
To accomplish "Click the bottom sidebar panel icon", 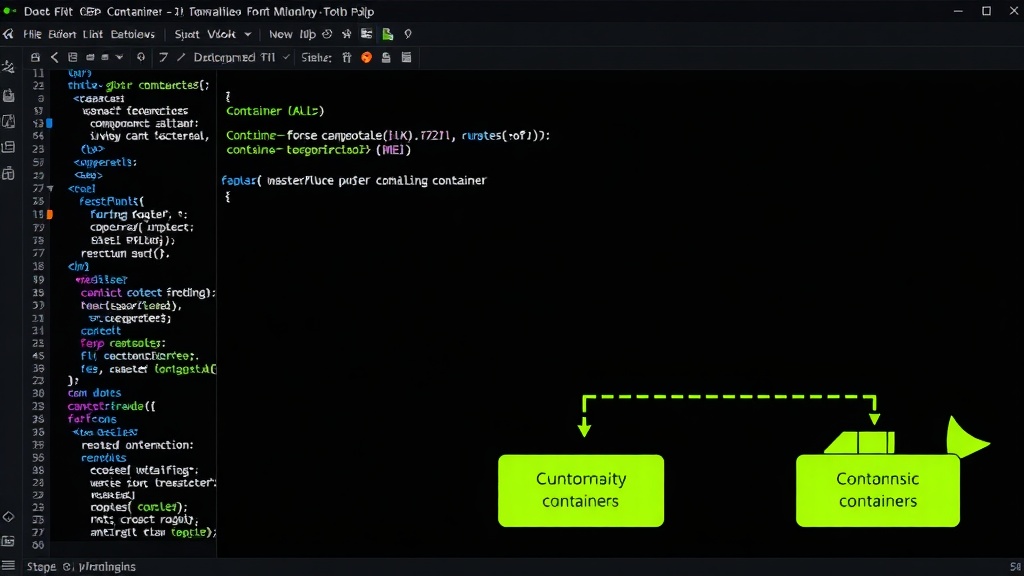I will [8, 541].
